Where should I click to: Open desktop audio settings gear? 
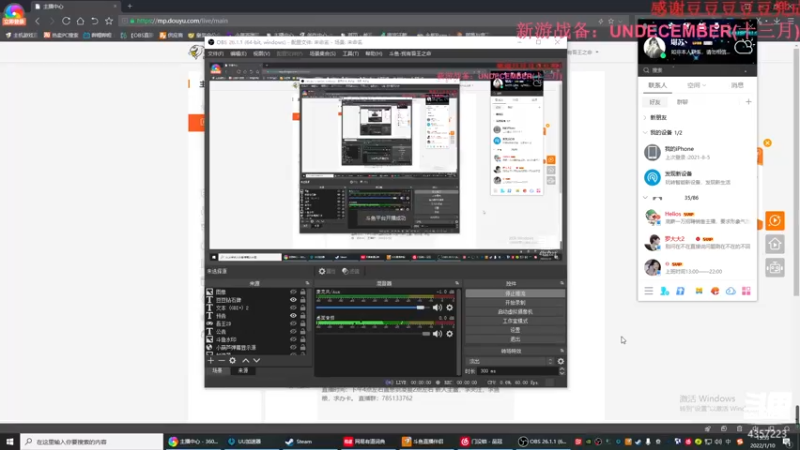[x=449, y=334]
